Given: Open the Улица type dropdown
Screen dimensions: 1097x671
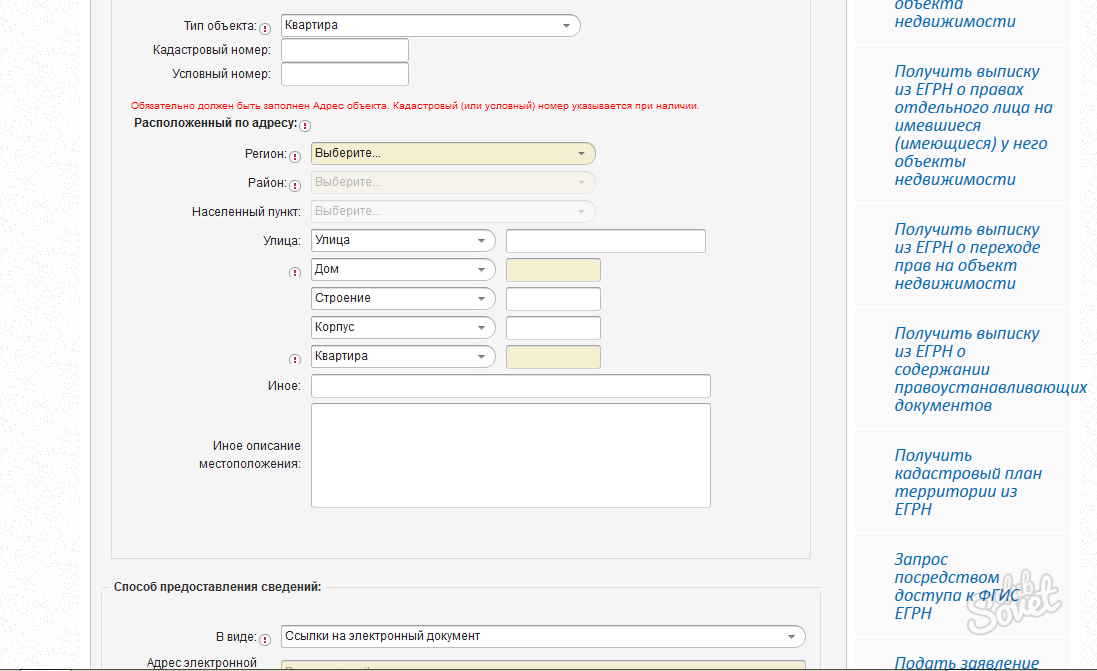Looking at the screenshot, I should click(403, 240).
